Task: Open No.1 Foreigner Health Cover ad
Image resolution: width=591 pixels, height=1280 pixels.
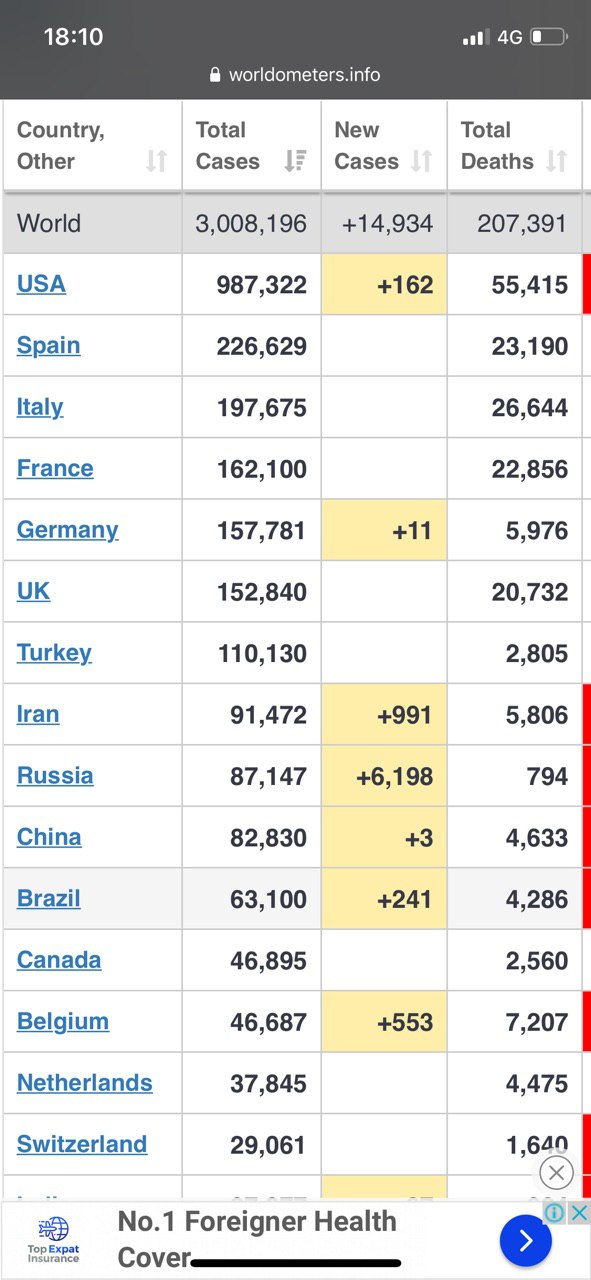Action: pyautogui.click(x=257, y=1239)
